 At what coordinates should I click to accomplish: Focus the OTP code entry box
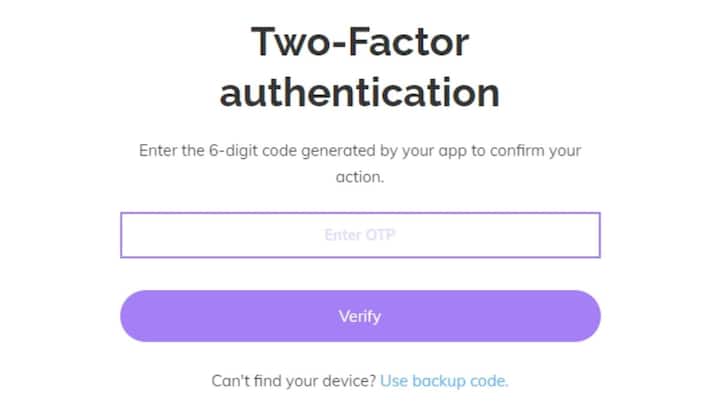(x=360, y=235)
